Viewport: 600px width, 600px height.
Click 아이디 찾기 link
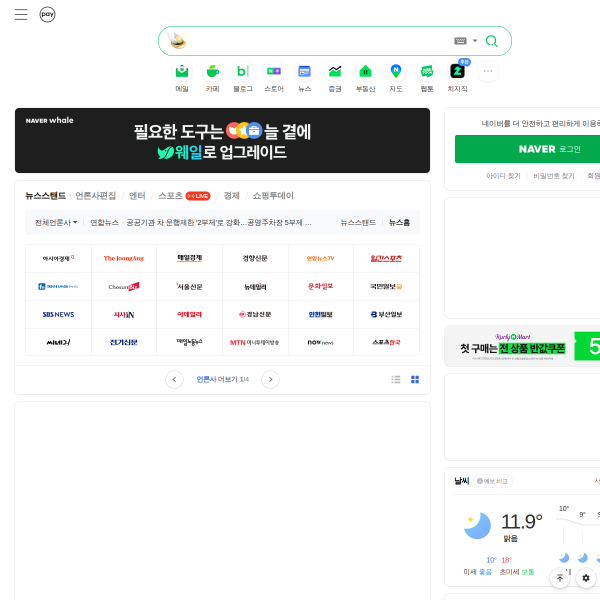[x=503, y=176]
